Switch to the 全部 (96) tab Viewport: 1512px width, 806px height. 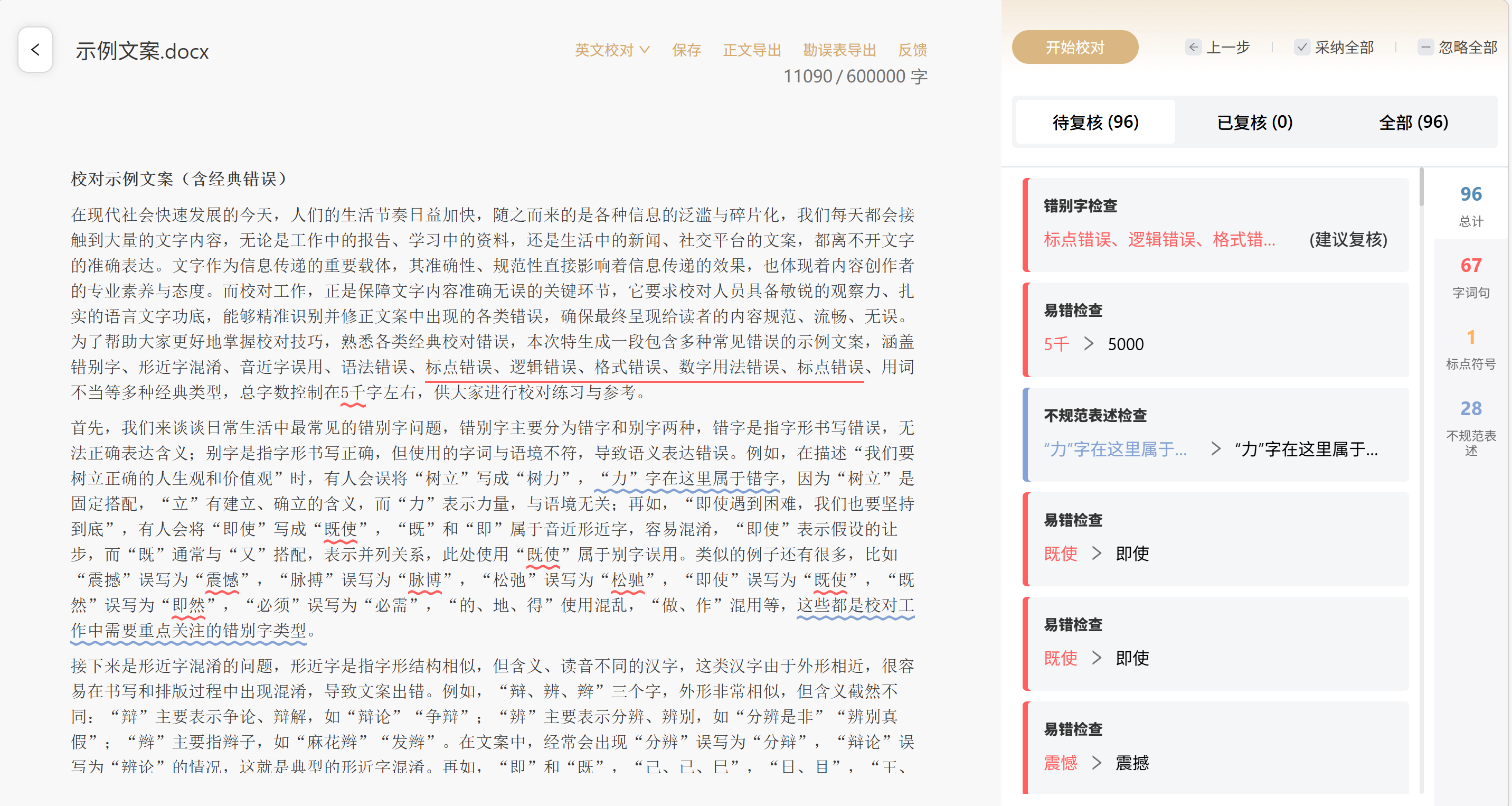(x=1413, y=122)
